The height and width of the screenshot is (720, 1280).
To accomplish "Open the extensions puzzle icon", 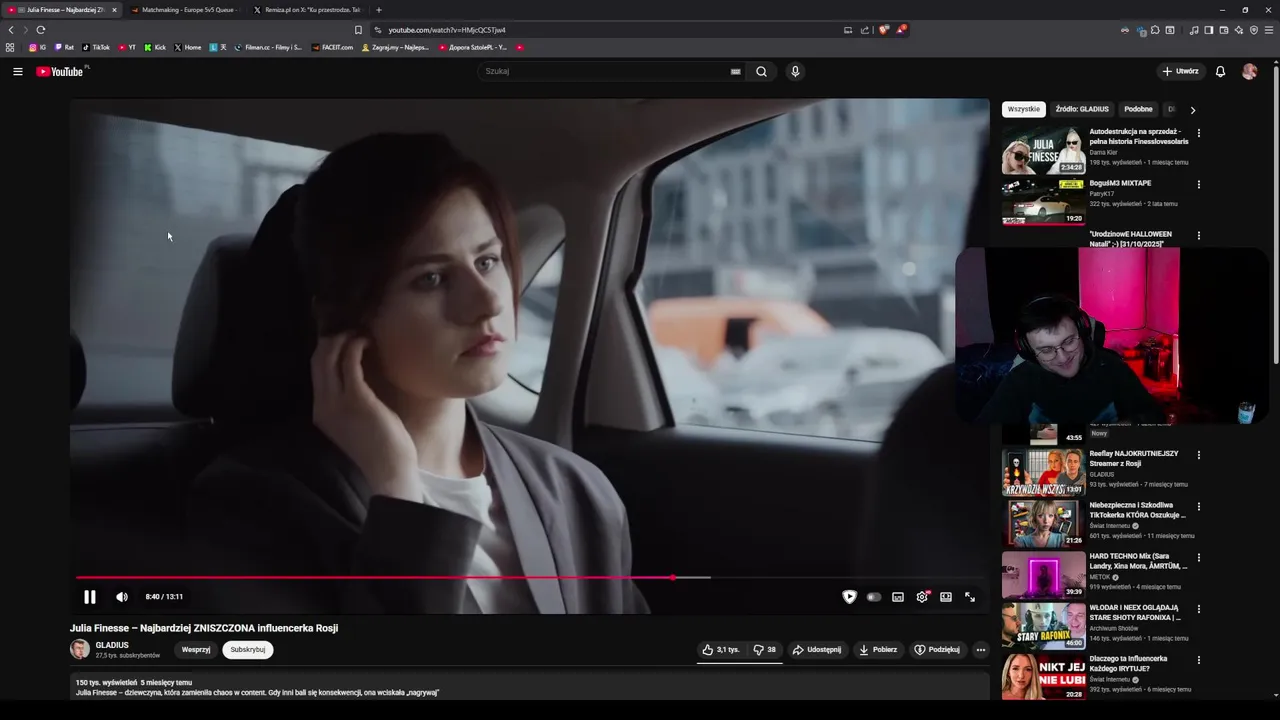I will (x=1155, y=30).
